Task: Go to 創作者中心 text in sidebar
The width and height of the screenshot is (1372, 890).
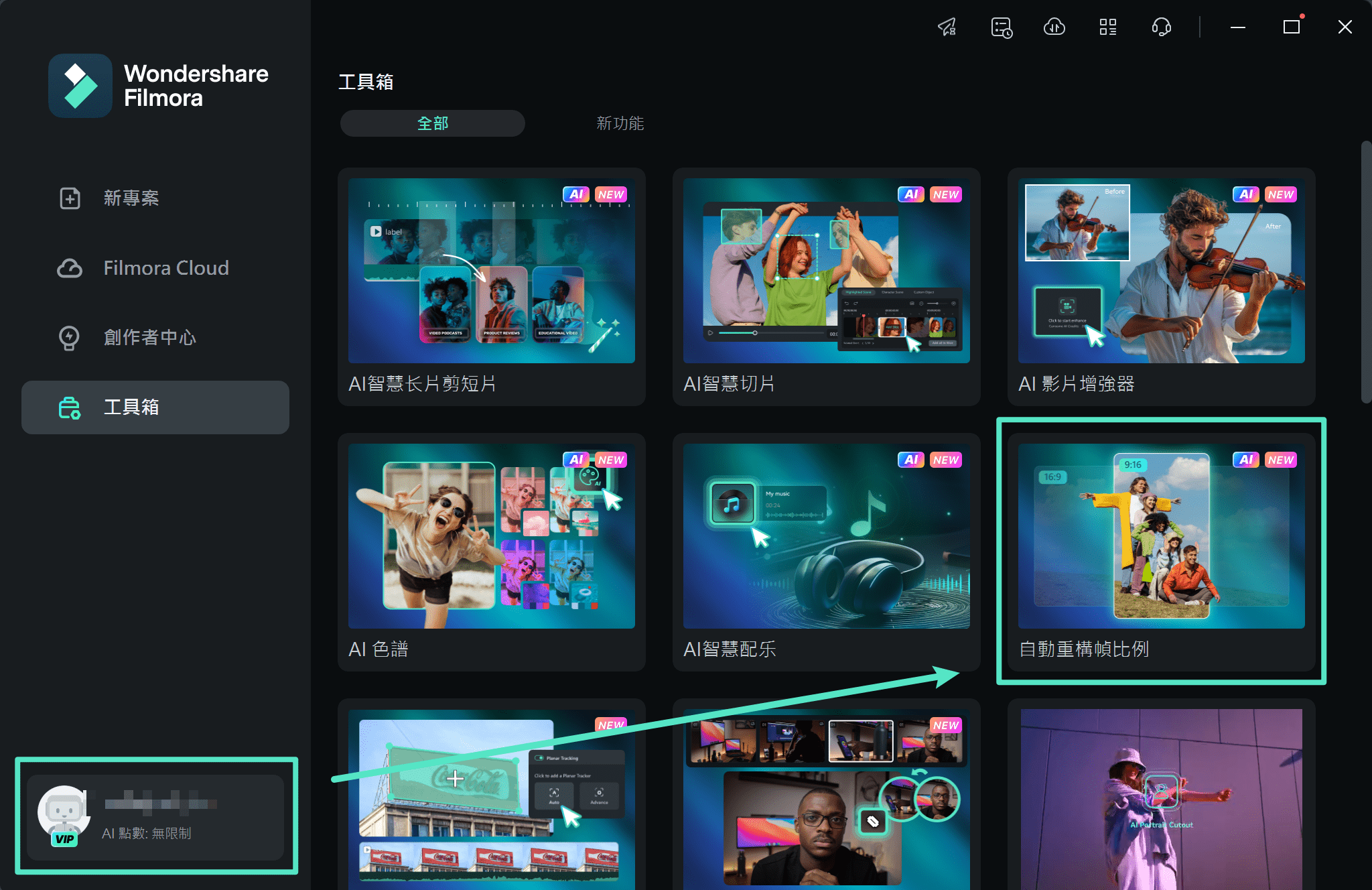Action: coord(150,338)
